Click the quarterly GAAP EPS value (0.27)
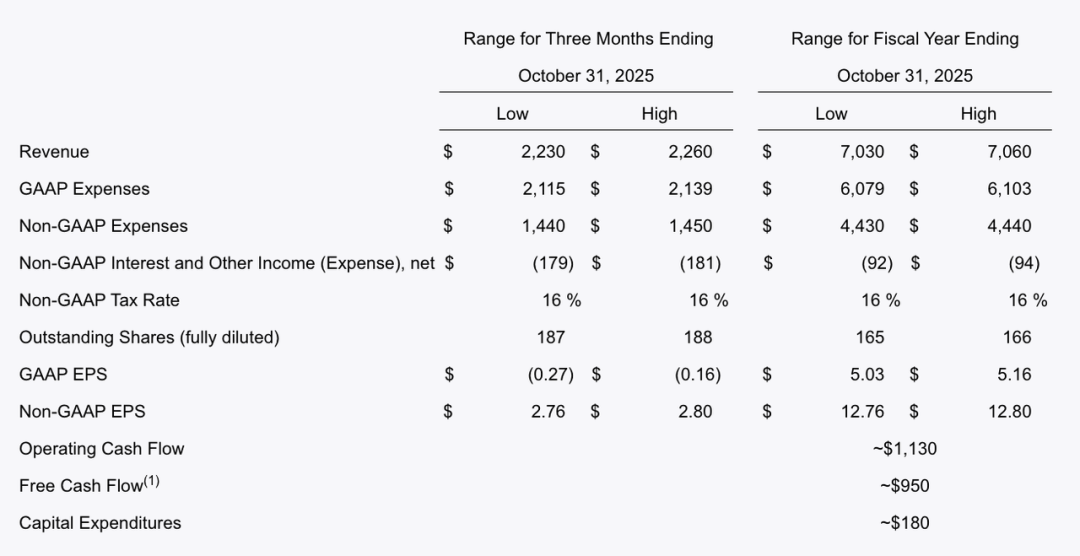Viewport: 1080px width, 556px height. pyautogui.click(x=550, y=374)
